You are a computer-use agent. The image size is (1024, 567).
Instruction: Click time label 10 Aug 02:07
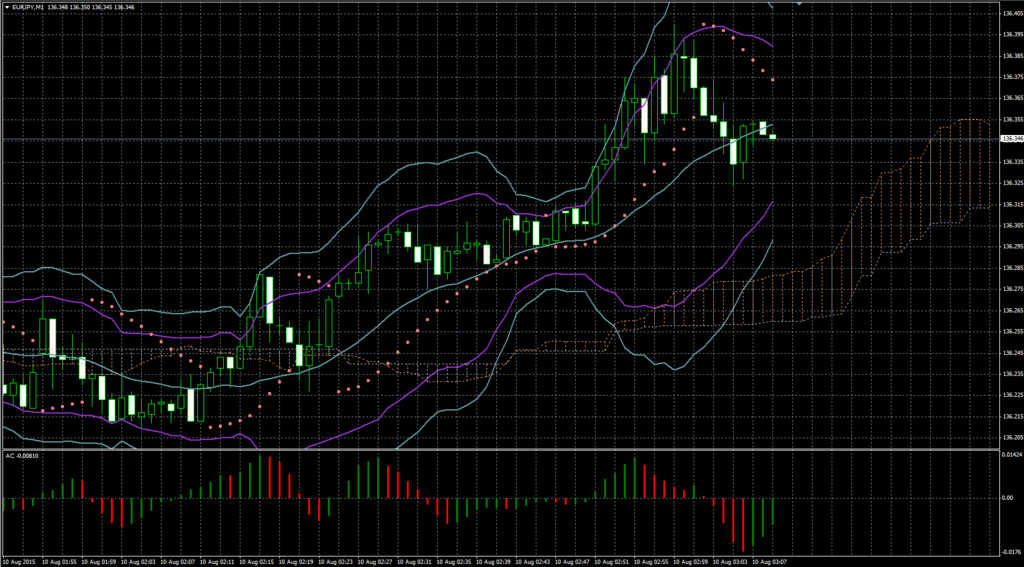pos(179,561)
